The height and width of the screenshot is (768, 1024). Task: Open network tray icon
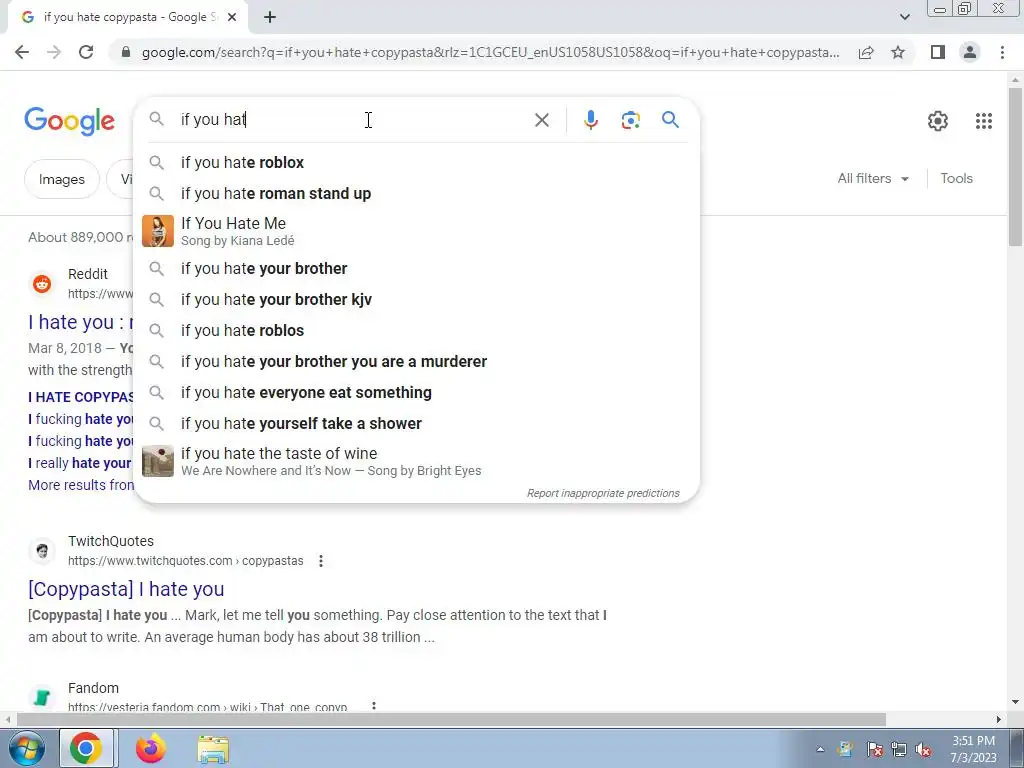click(899, 750)
